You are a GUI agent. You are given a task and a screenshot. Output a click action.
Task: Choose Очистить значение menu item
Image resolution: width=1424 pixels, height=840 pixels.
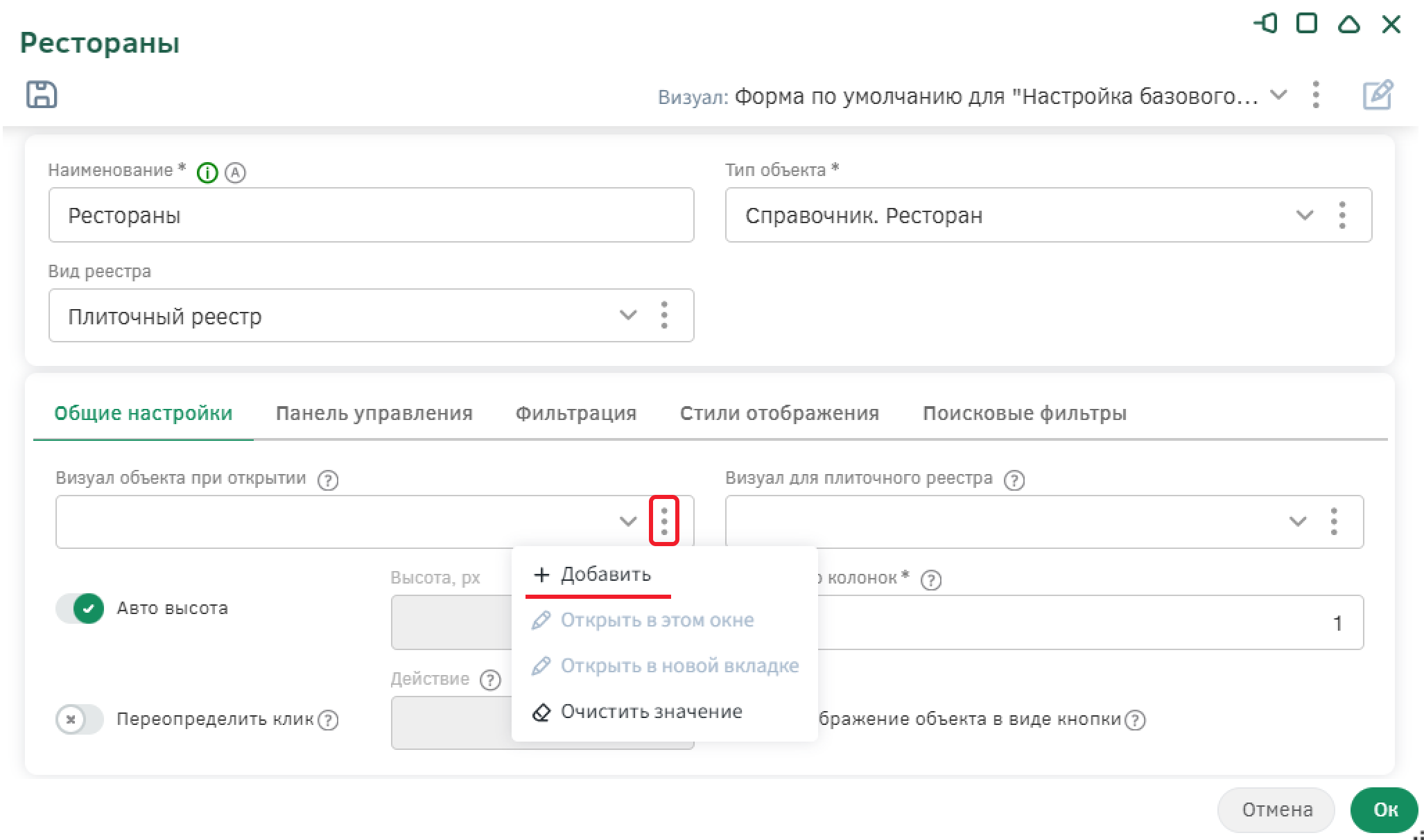point(650,712)
